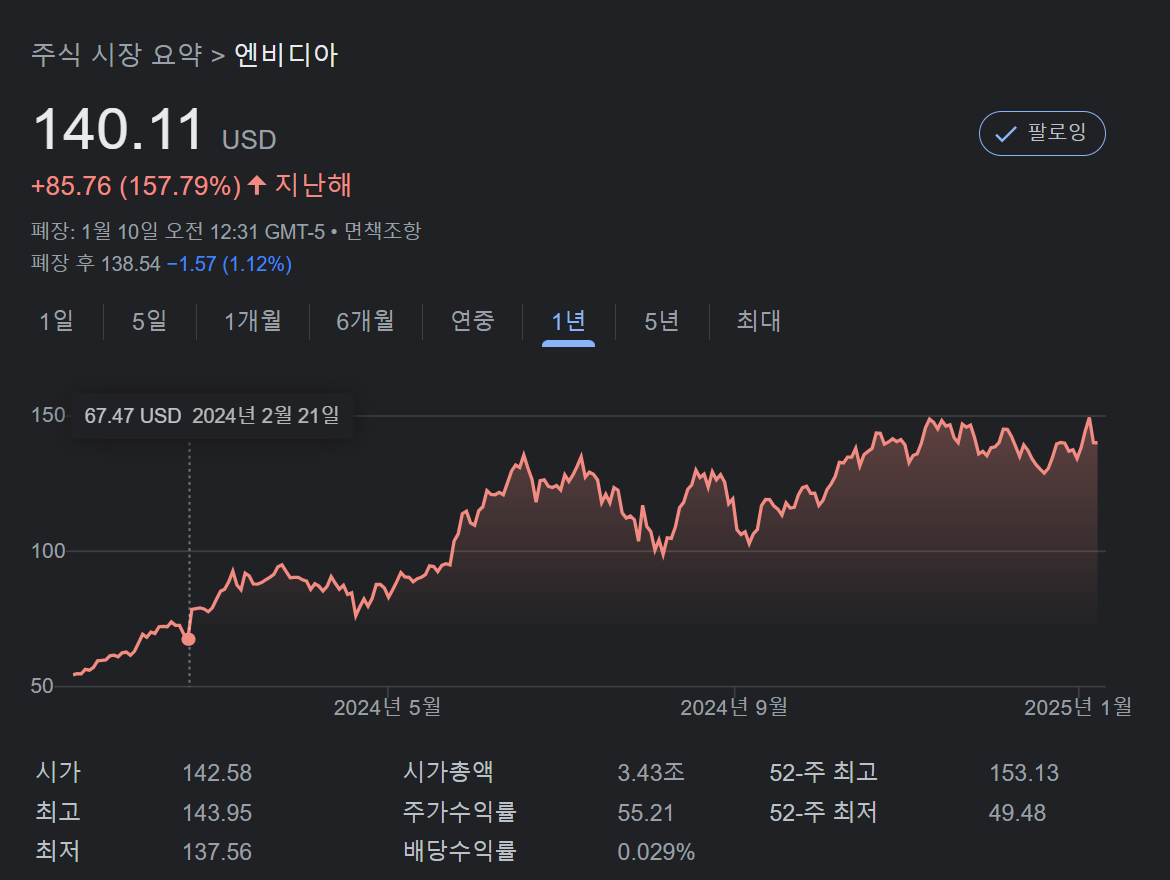
Task: Click the 52-주 최저 label
Action: (823, 812)
